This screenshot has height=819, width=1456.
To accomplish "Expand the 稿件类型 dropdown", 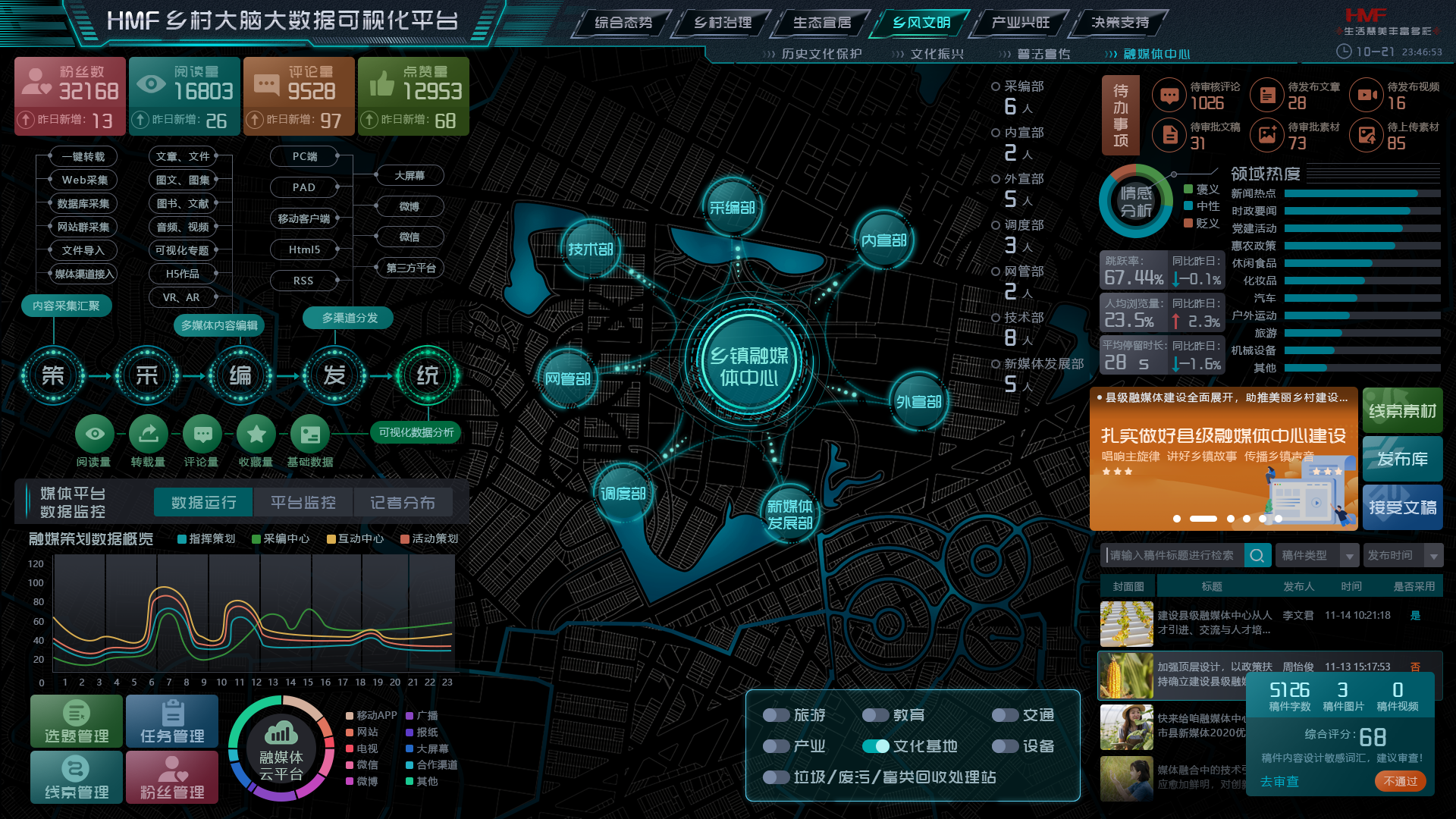I will (x=1349, y=556).
